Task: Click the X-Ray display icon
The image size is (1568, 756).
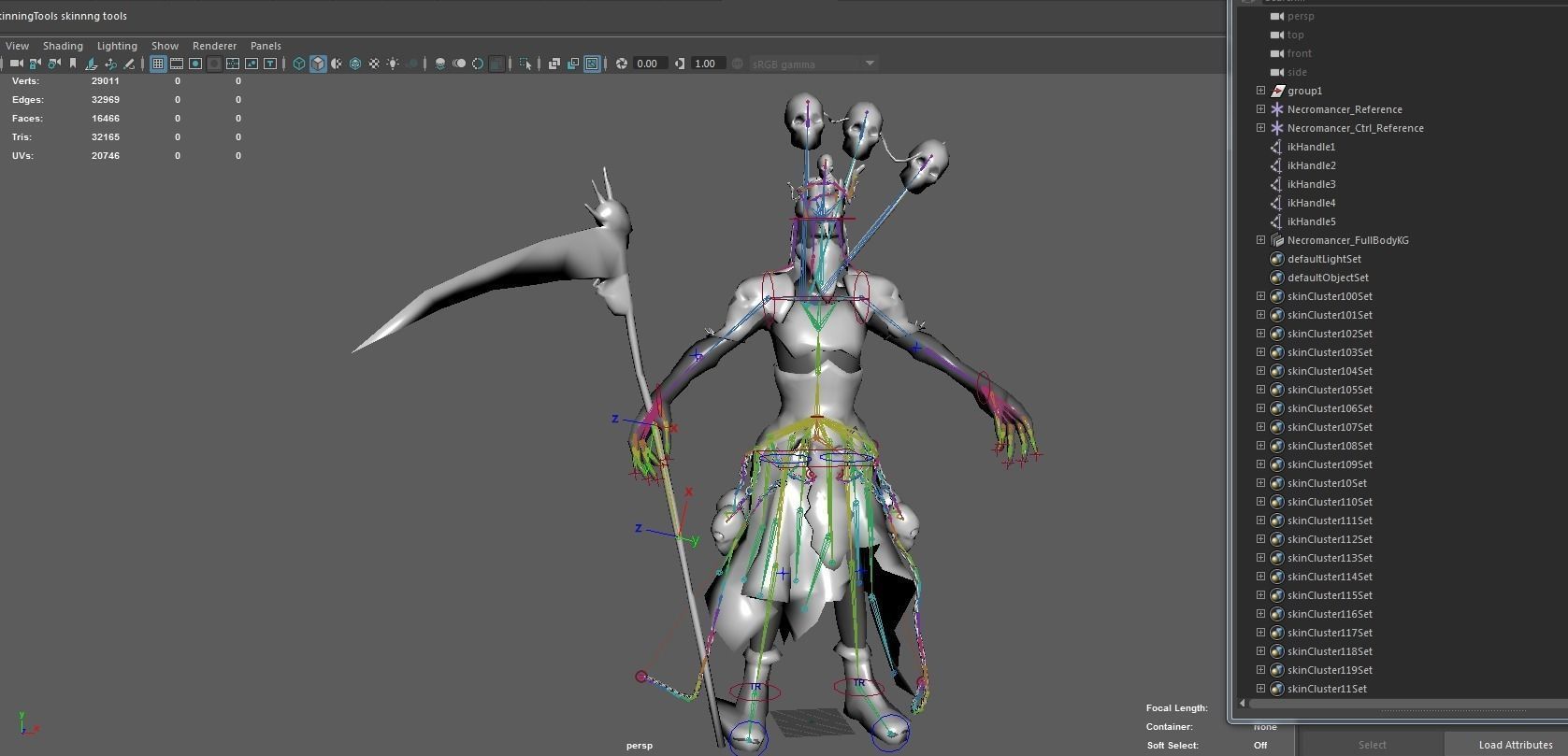Action: (x=554, y=64)
